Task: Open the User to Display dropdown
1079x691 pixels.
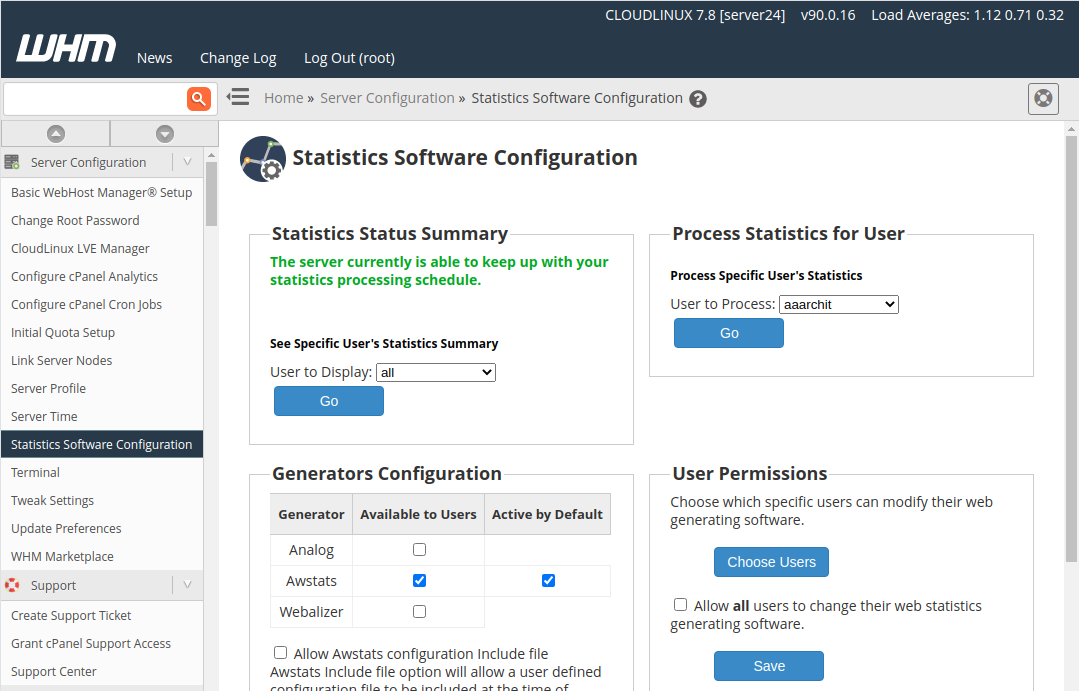Action: point(435,371)
